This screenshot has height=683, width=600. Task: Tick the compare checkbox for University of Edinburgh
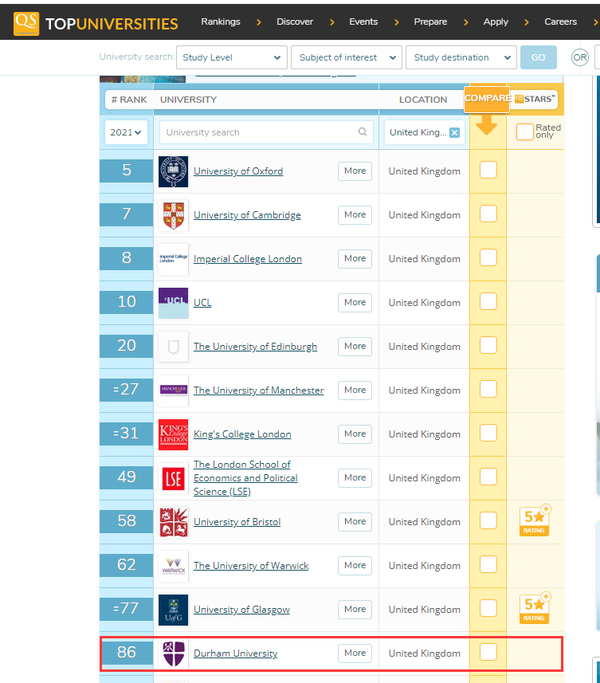pos(488,345)
